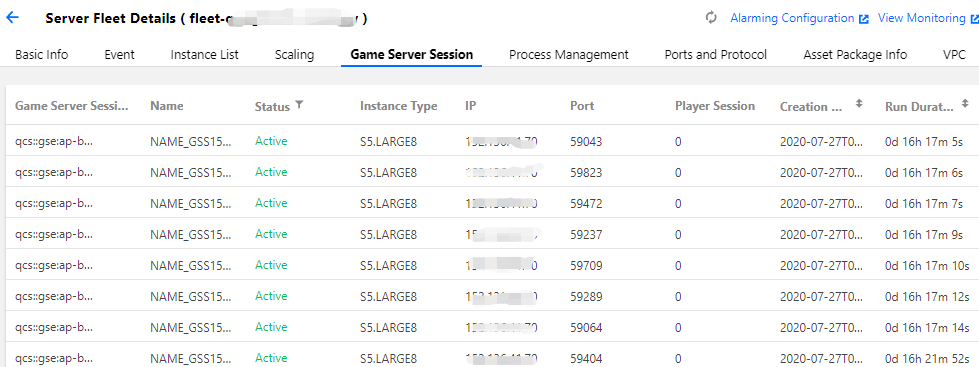Click external link icon beside View Monitoring
The image size is (979, 367).
[974, 19]
